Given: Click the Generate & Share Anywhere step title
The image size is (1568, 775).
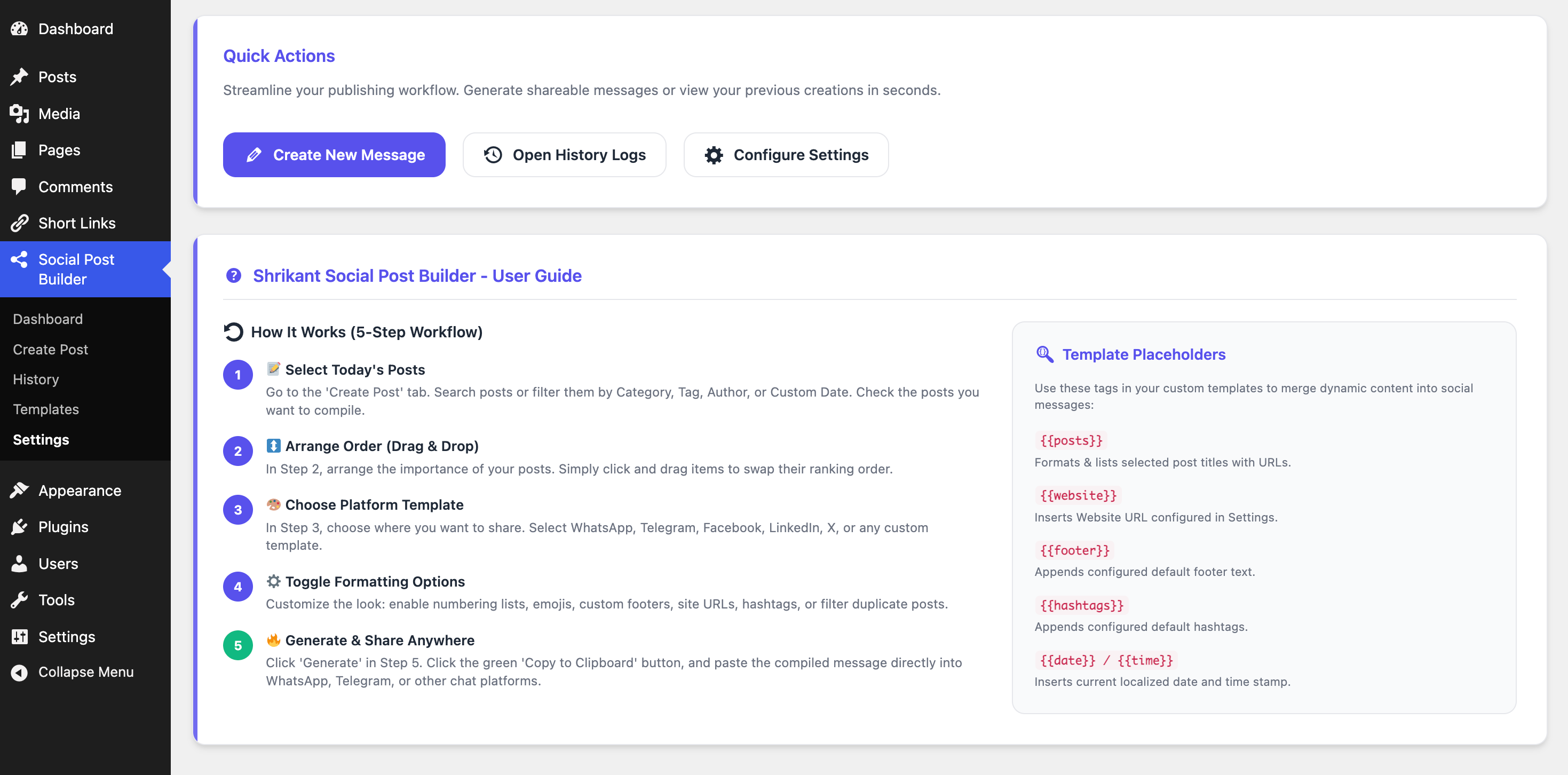Looking at the screenshot, I should [380, 640].
